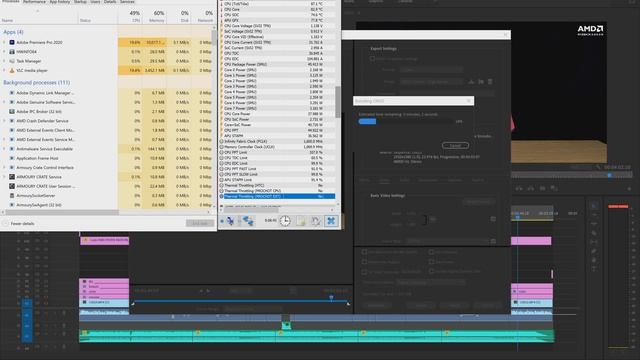Click the End task button
This screenshot has height=360, width=640.
coord(200,223)
